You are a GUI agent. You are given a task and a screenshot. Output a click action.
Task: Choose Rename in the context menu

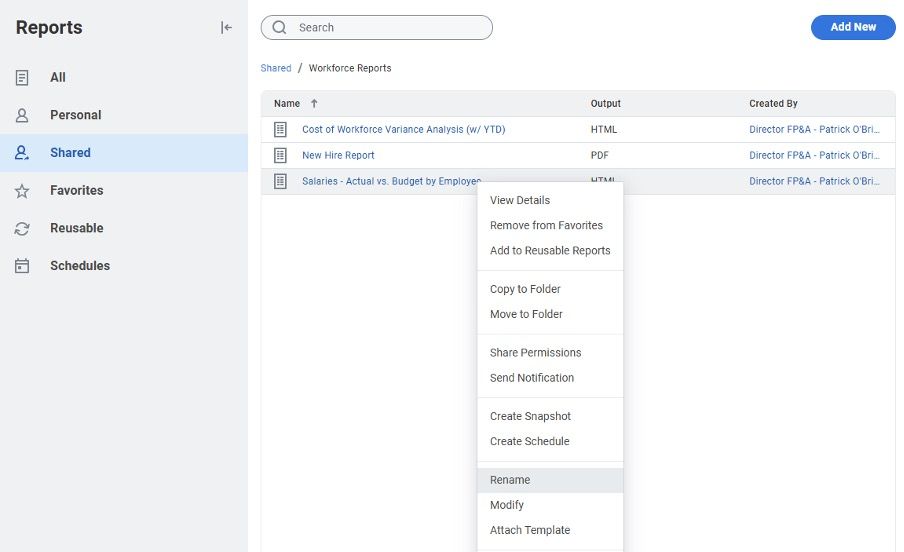550,480
